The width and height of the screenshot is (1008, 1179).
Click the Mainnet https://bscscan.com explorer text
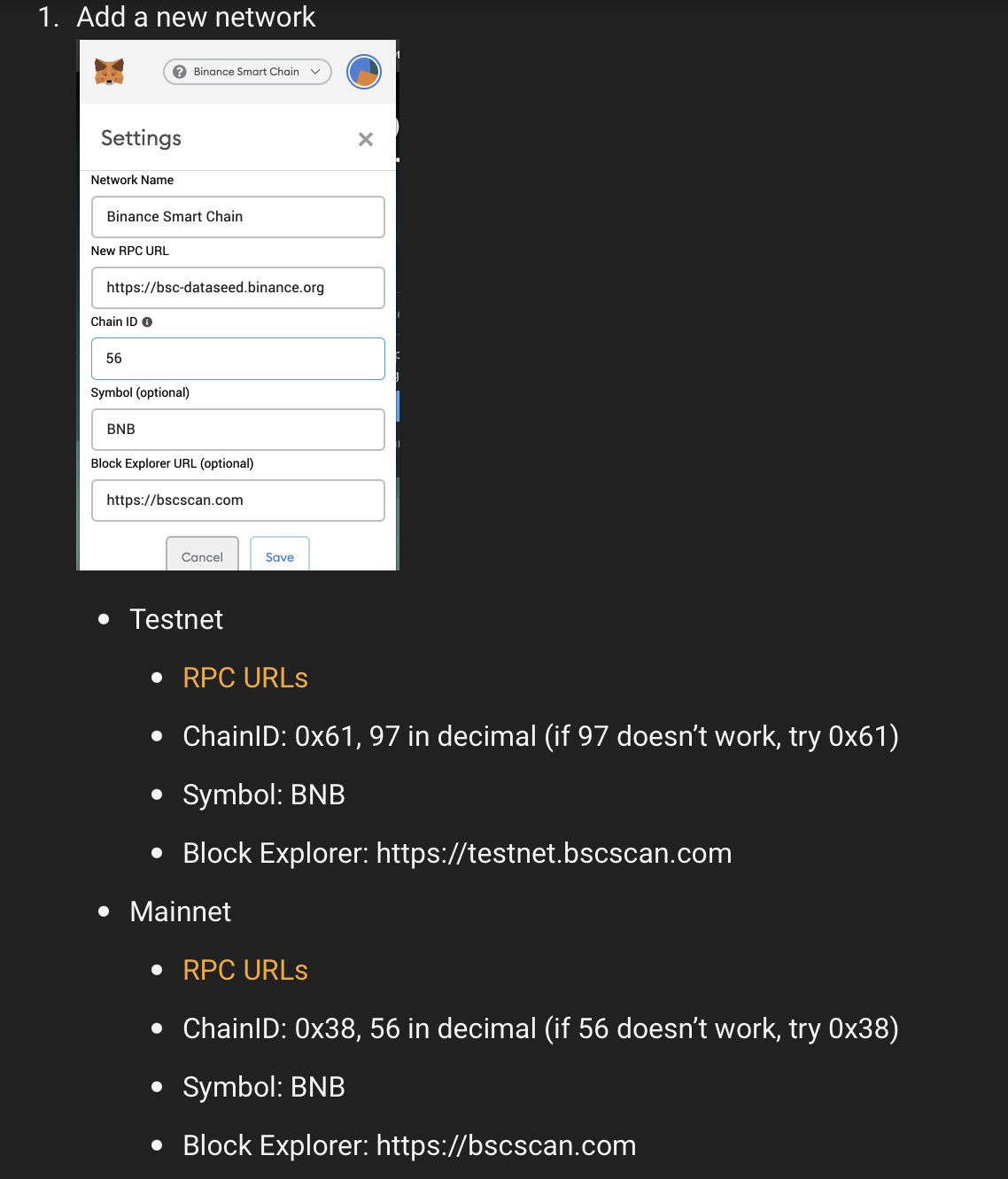click(506, 1146)
